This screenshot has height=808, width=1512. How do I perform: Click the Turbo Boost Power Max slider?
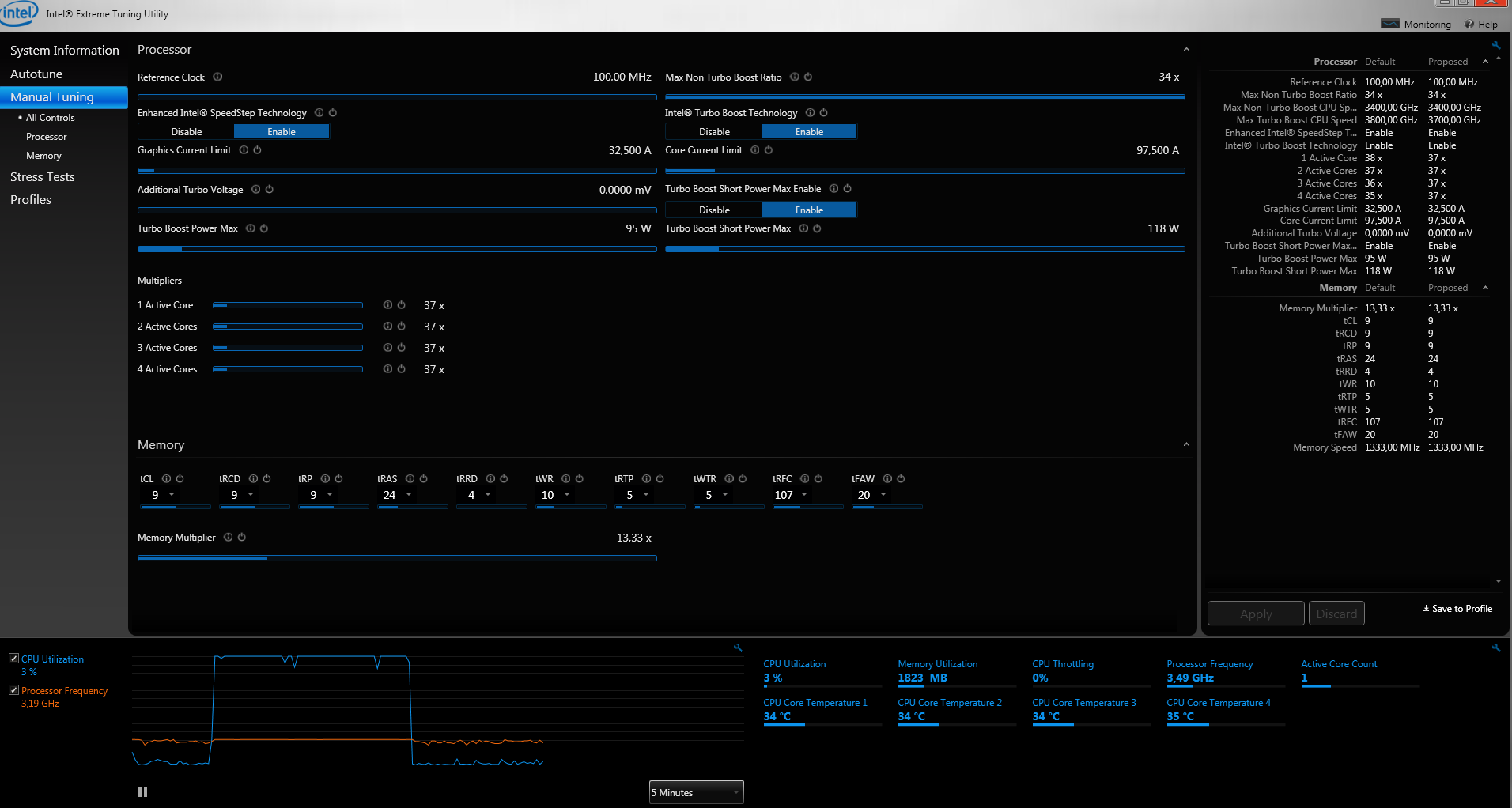click(397, 249)
